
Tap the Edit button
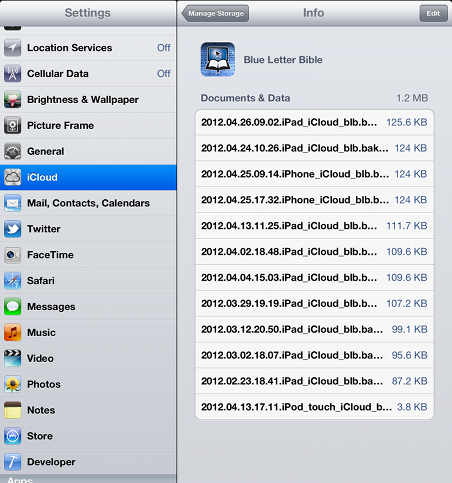[433, 13]
